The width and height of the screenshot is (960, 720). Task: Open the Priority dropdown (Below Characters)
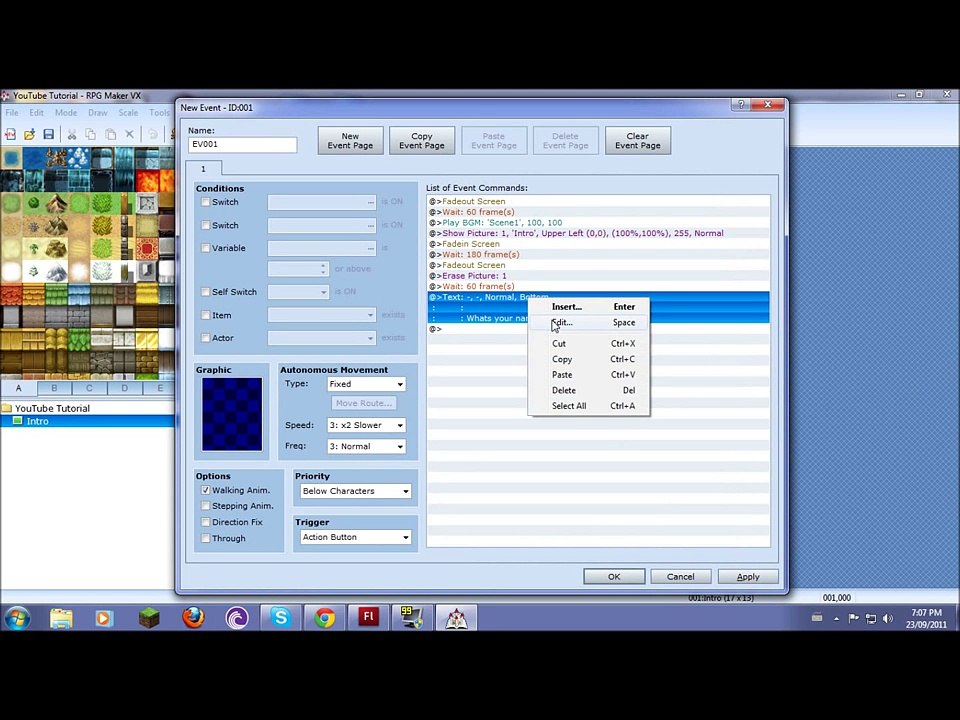tap(356, 491)
